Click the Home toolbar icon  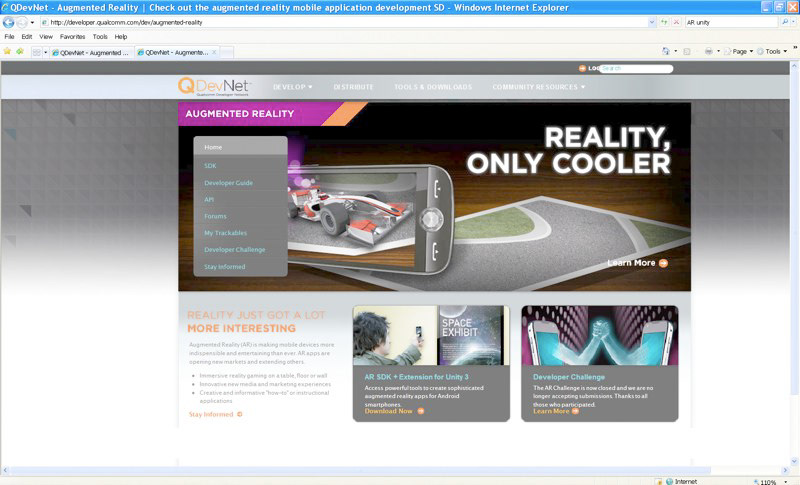coord(665,52)
